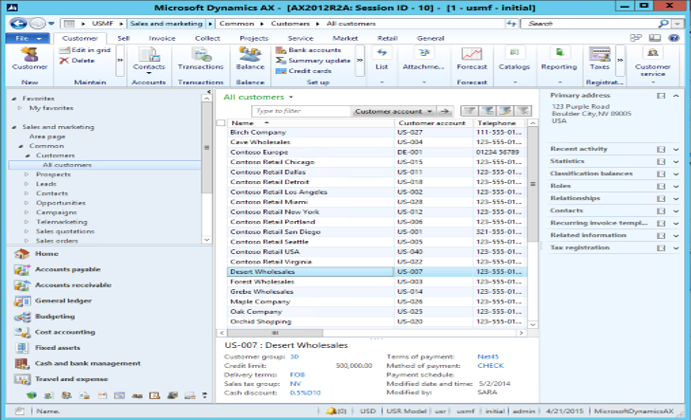Toggle the select-all checkbox in grid header
Image resolution: width=691 pixels, height=420 pixels.
(x=221, y=123)
